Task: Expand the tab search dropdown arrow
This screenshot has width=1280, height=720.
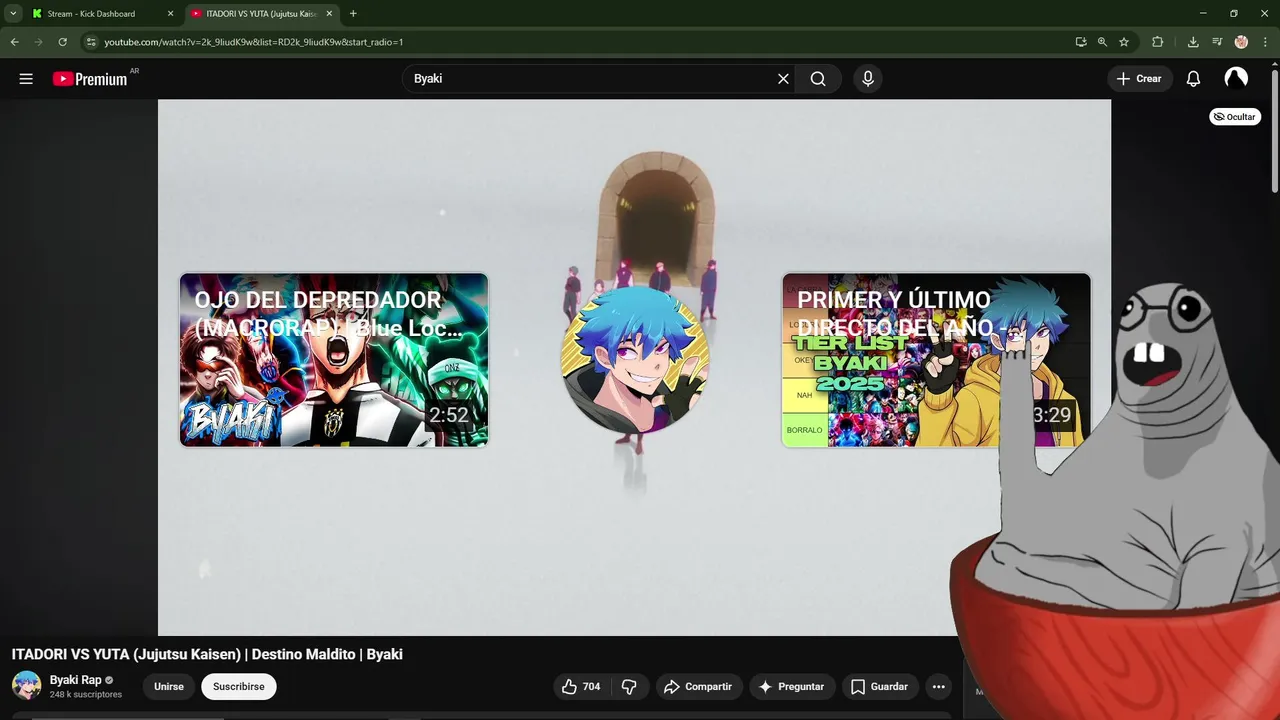Action: 13,14
